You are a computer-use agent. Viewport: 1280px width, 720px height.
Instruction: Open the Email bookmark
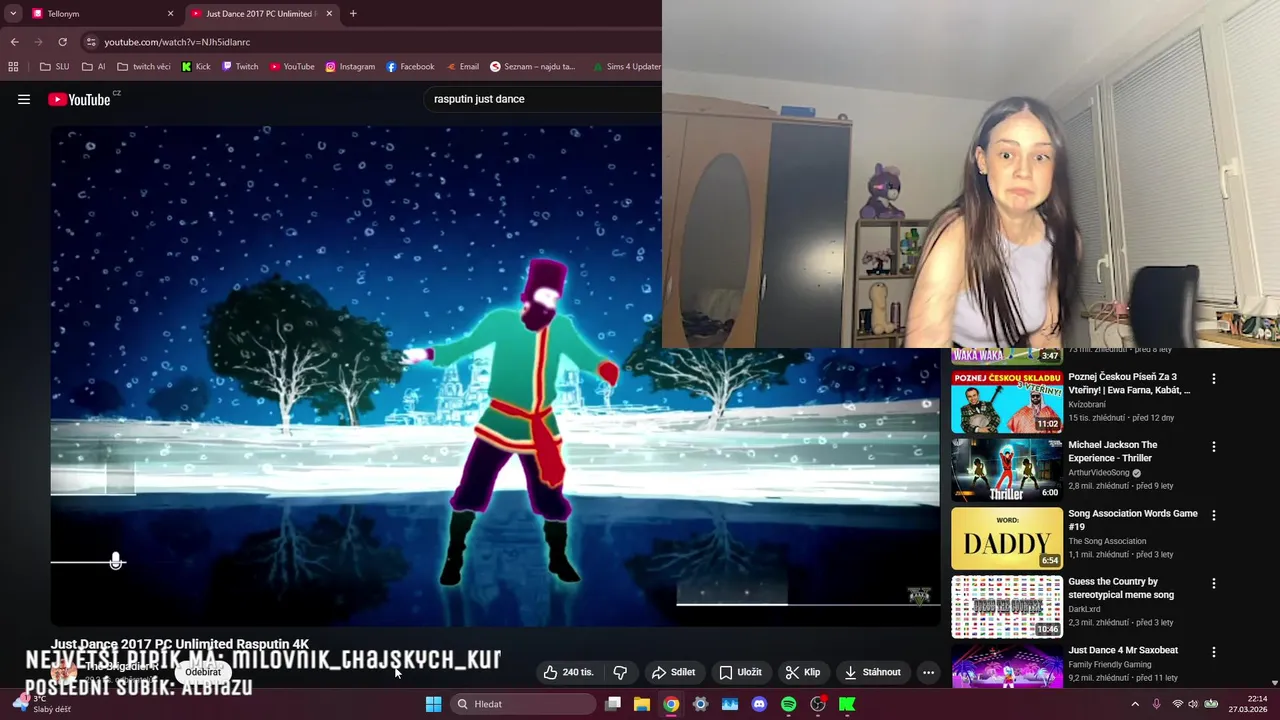click(462, 67)
